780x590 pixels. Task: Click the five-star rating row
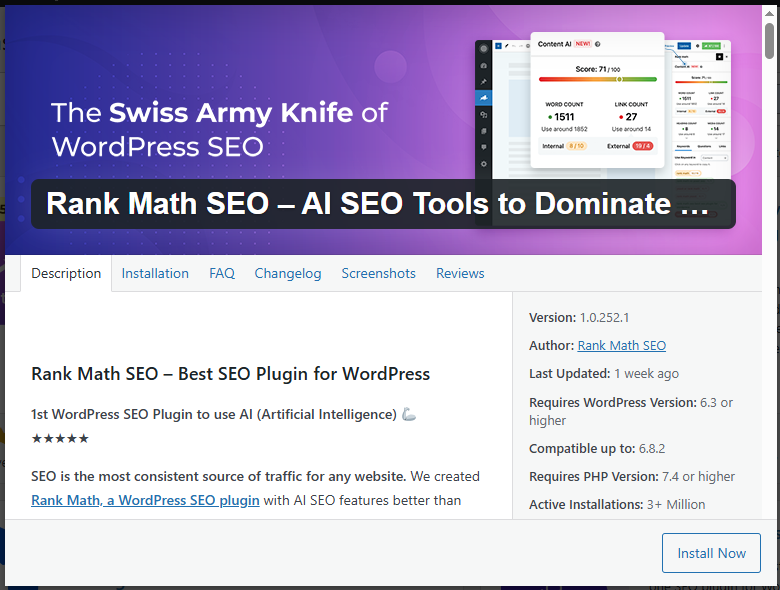pos(60,438)
